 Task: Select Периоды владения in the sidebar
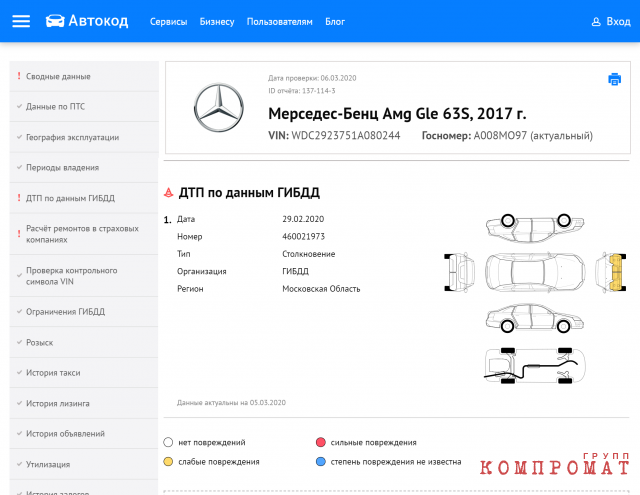pyautogui.click(x=84, y=168)
